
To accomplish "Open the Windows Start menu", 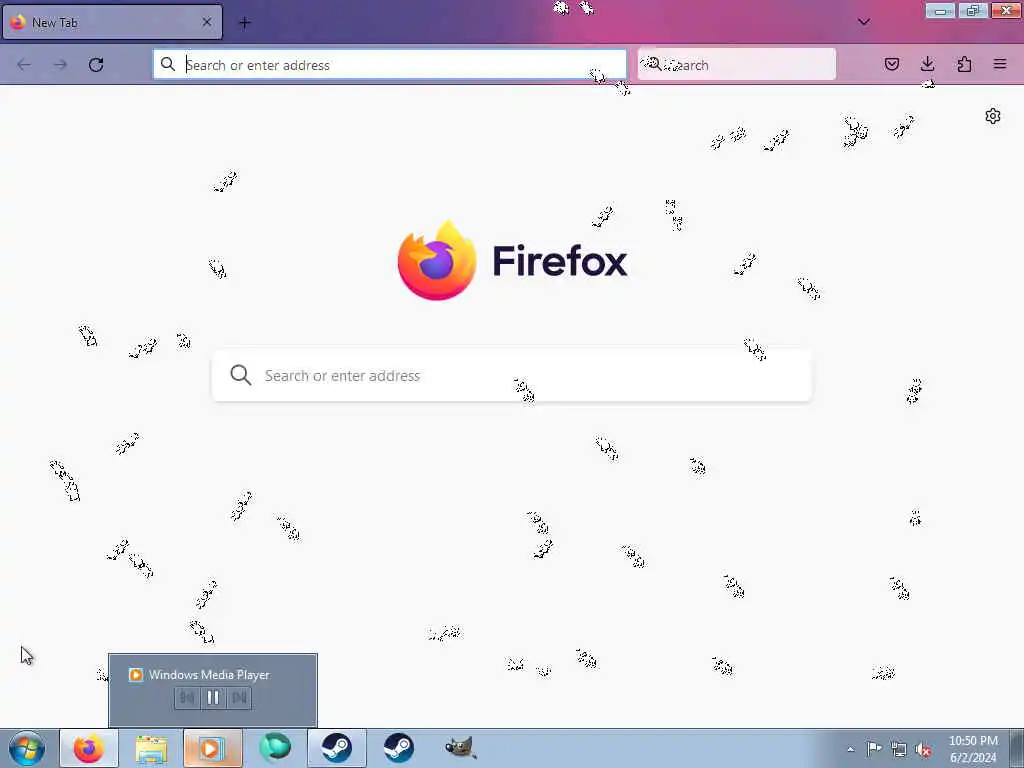I will coord(27,748).
